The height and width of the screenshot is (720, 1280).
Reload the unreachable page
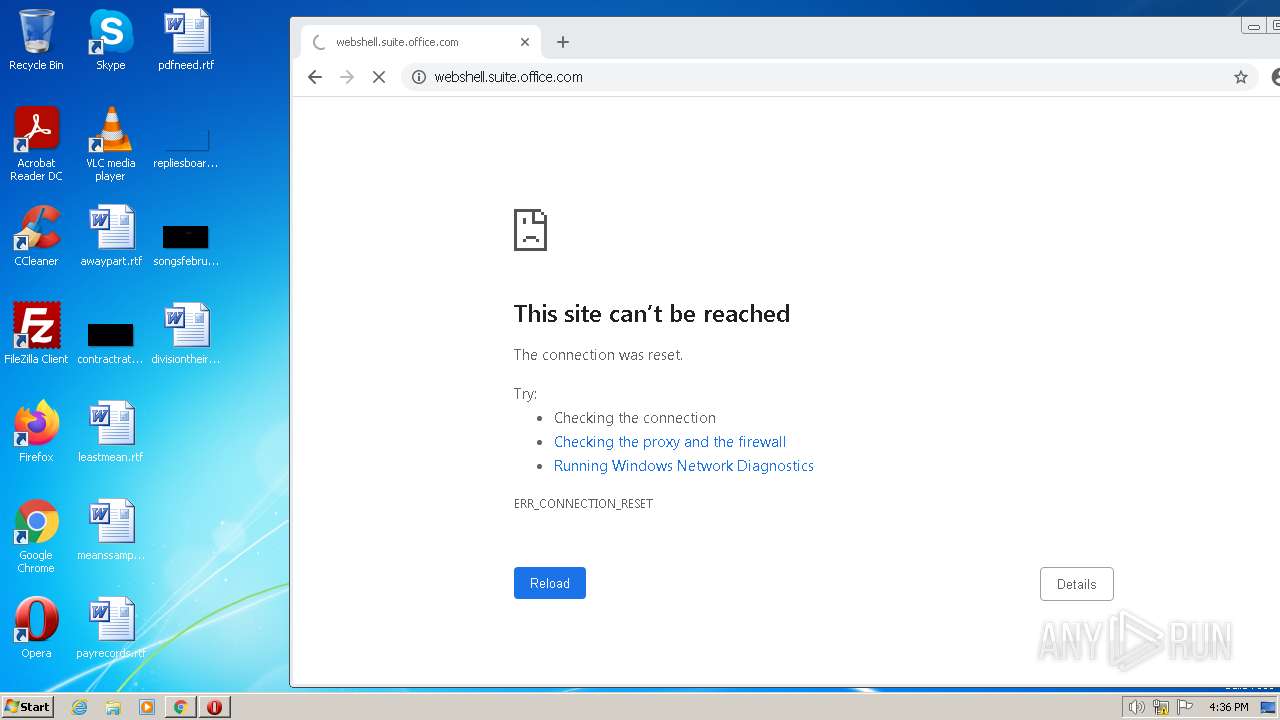[x=550, y=583]
